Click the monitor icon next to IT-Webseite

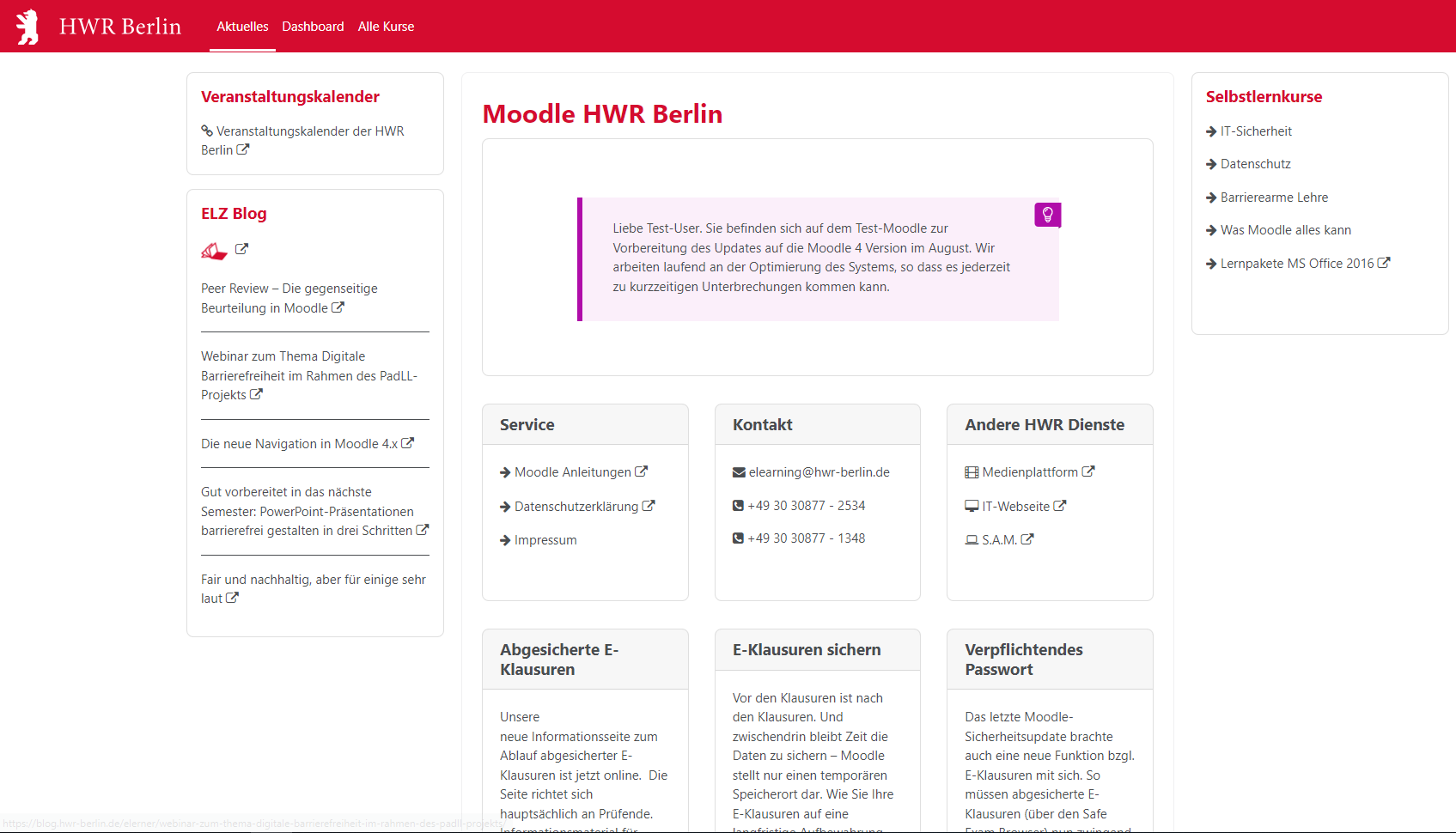(x=972, y=507)
